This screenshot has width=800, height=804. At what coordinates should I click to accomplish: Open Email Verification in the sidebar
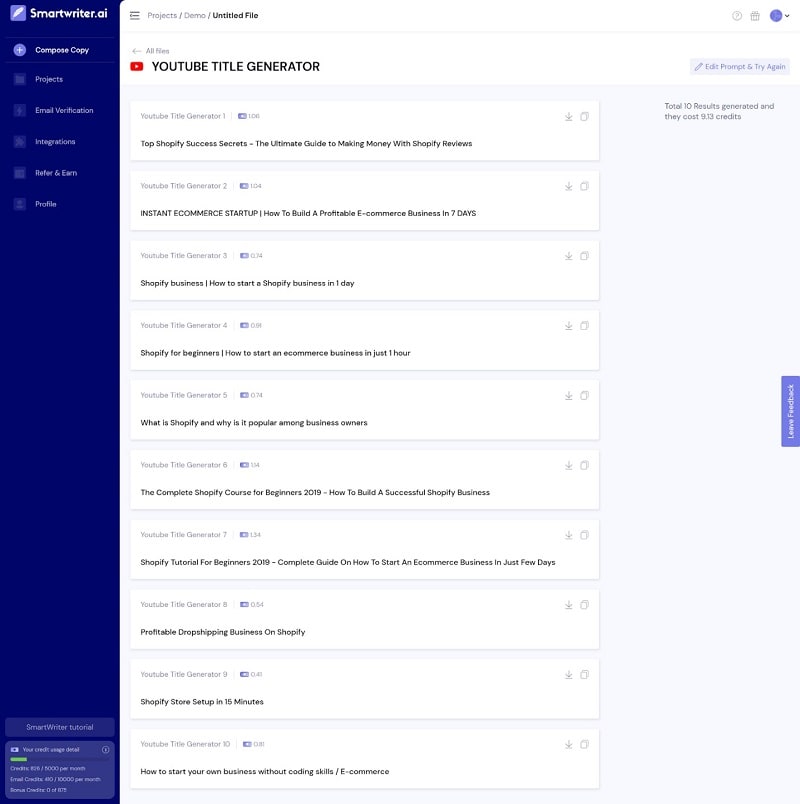[64, 110]
